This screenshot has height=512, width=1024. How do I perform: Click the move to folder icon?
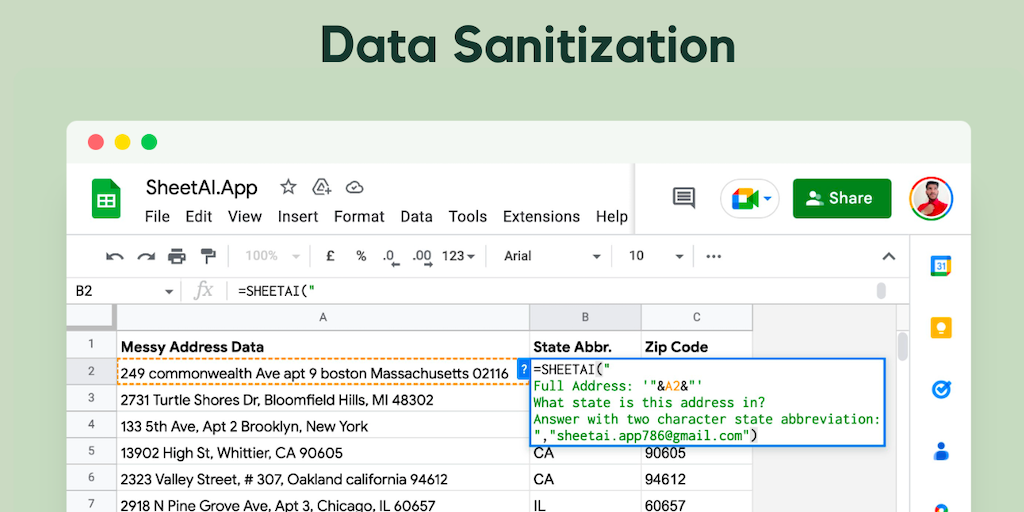coord(321,187)
